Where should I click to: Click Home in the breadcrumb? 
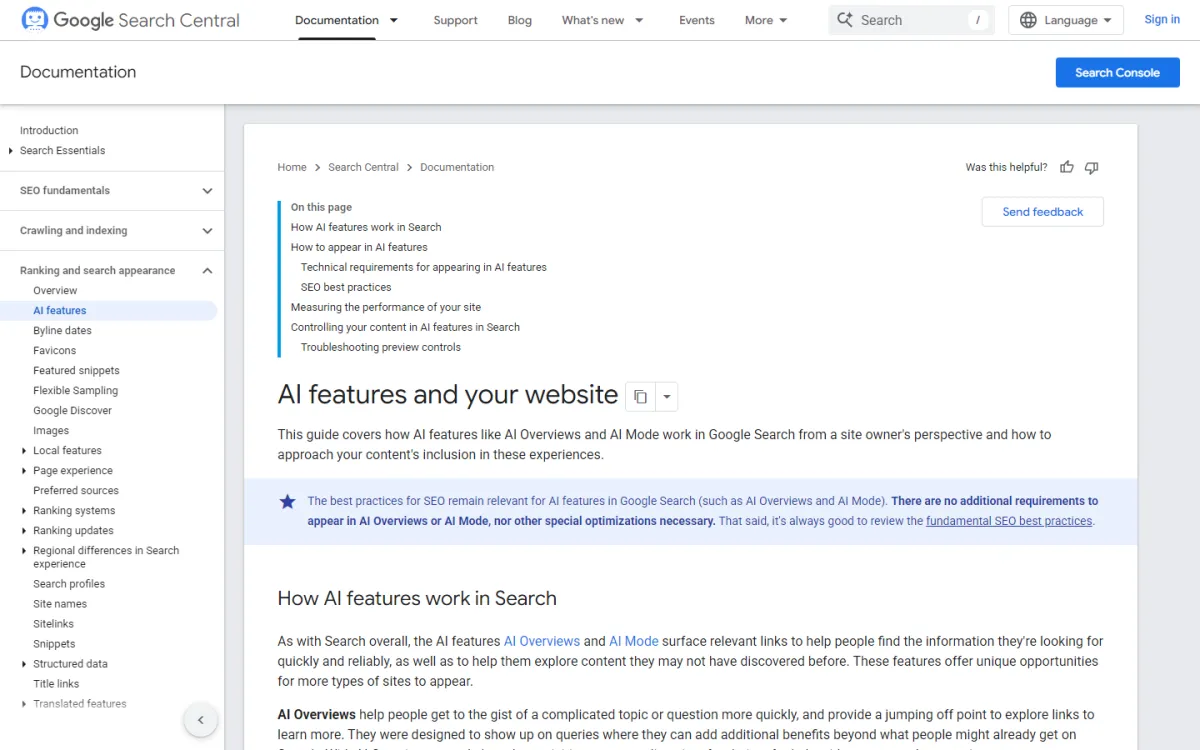coord(292,167)
